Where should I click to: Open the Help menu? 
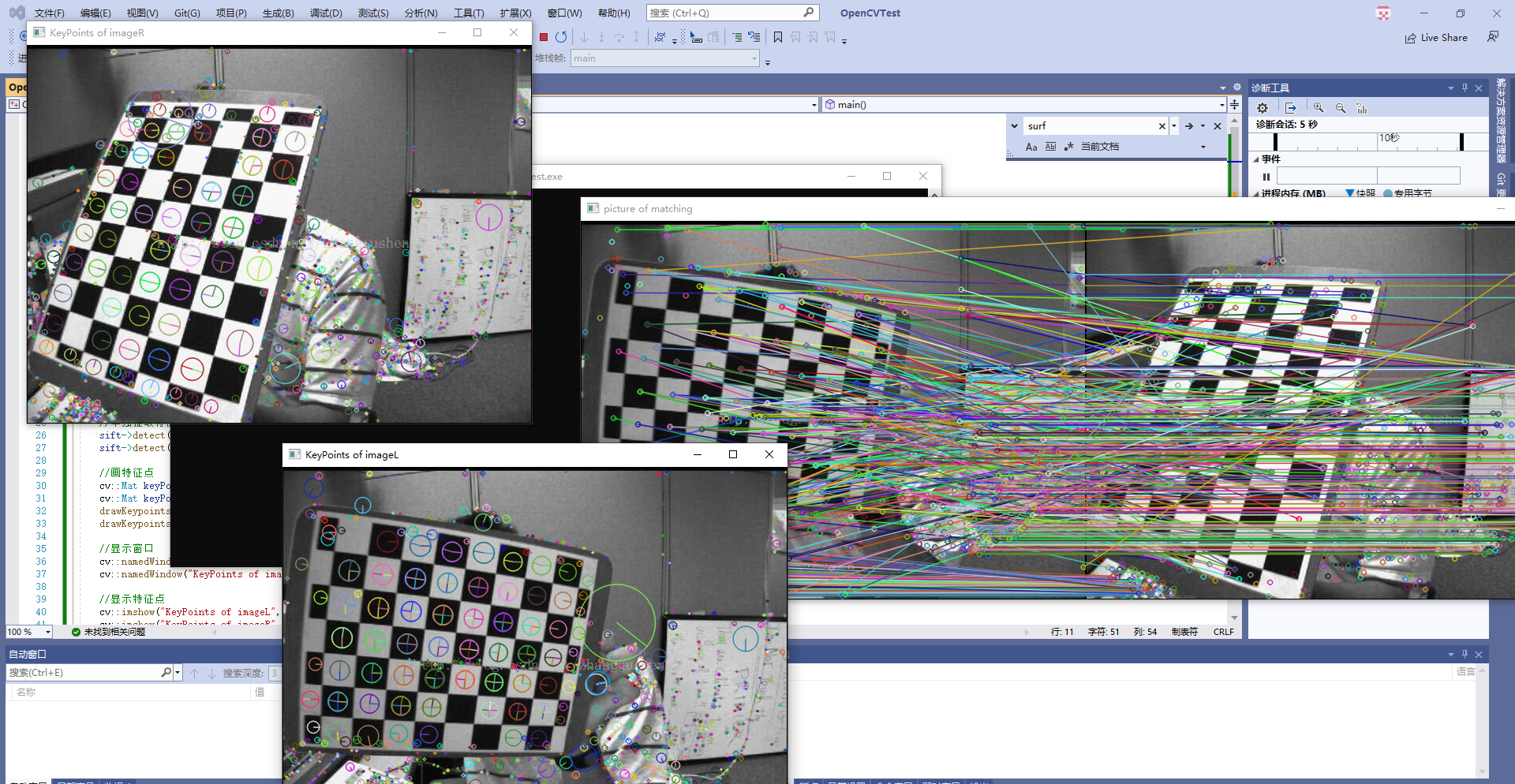coord(614,13)
